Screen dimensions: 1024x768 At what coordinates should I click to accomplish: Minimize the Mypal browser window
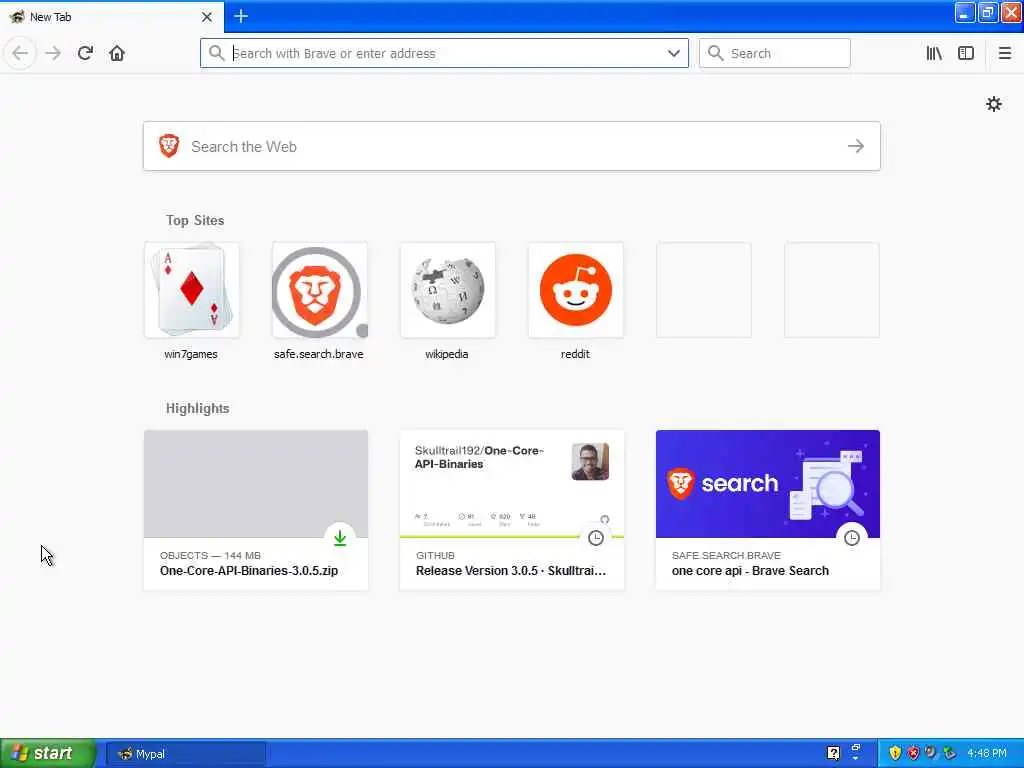click(965, 12)
